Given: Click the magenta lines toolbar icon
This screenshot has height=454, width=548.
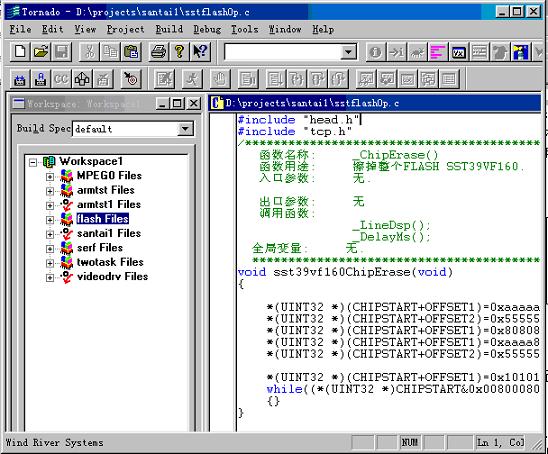Looking at the screenshot, I should click(438, 52).
